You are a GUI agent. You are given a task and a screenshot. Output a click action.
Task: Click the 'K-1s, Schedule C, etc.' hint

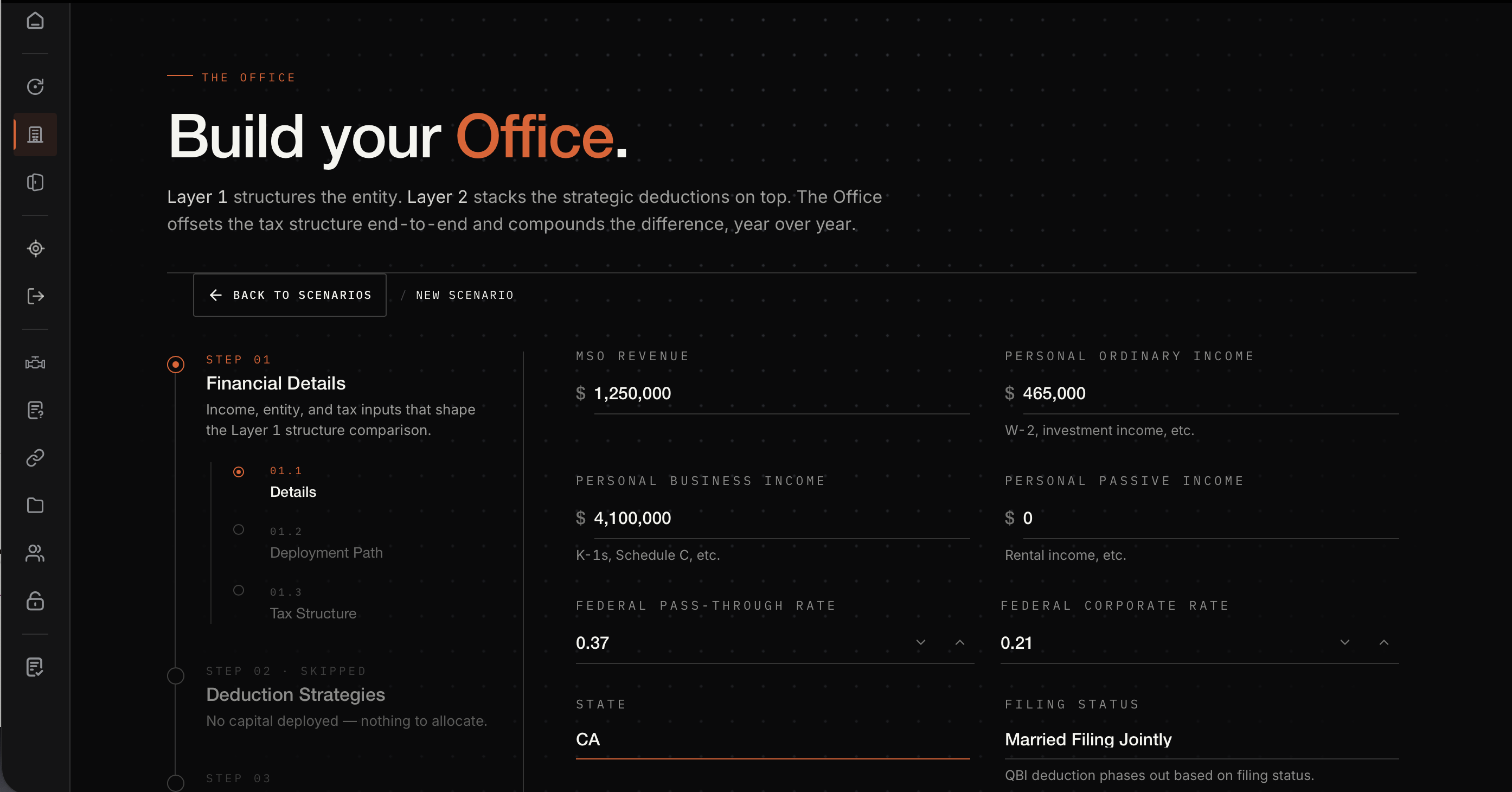click(x=648, y=555)
